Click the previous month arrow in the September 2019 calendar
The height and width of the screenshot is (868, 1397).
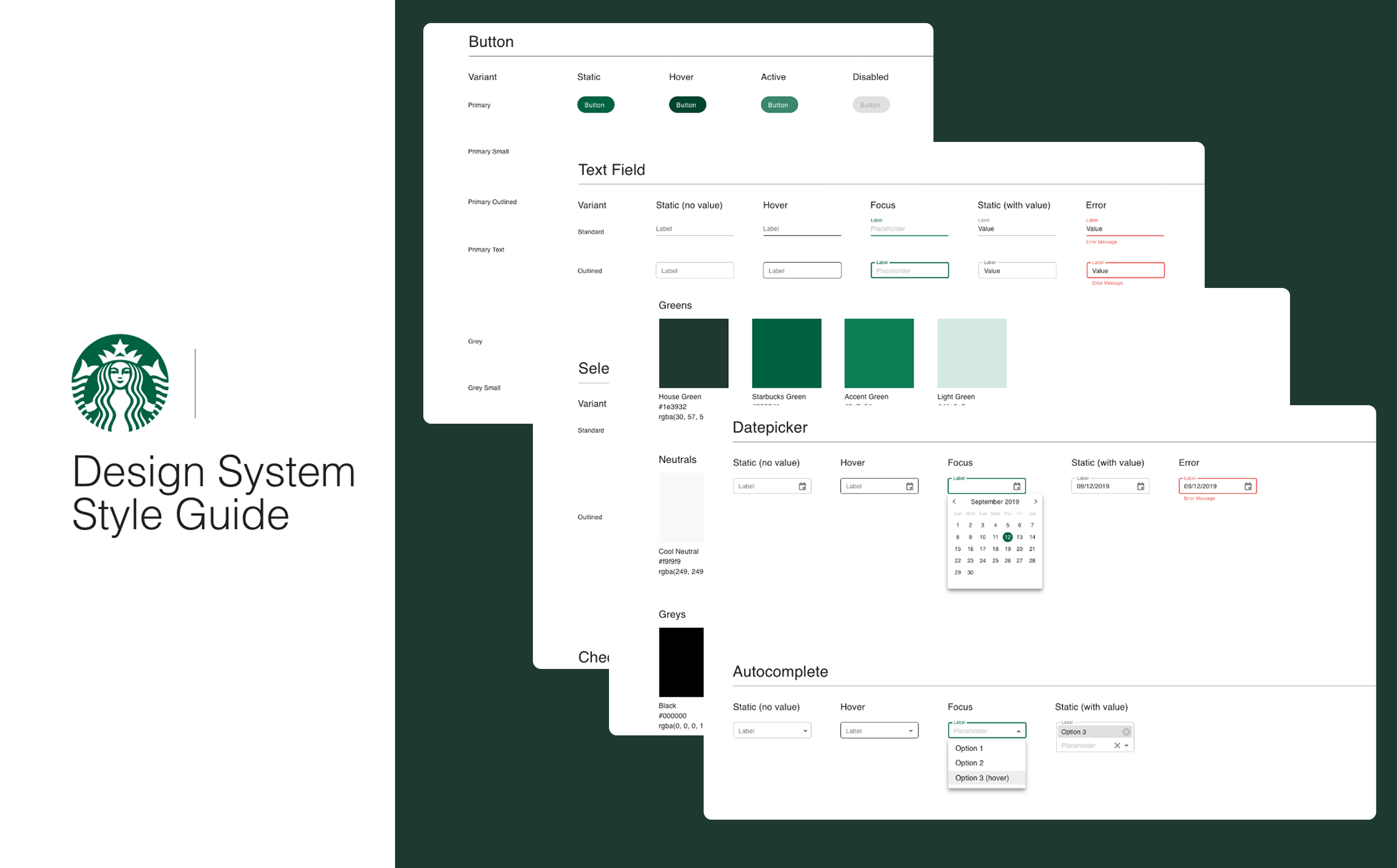[954, 501]
